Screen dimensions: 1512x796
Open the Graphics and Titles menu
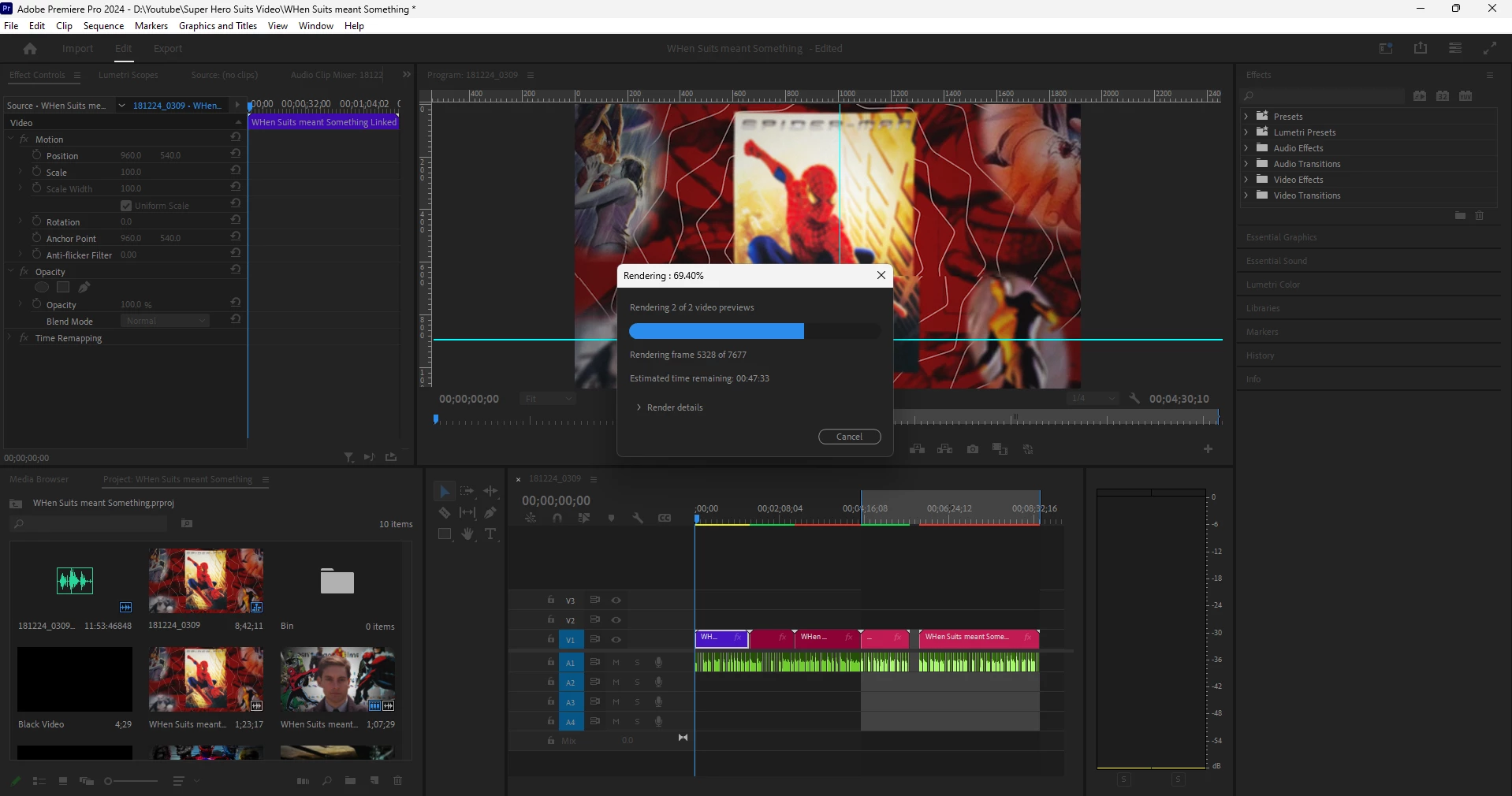218,26
